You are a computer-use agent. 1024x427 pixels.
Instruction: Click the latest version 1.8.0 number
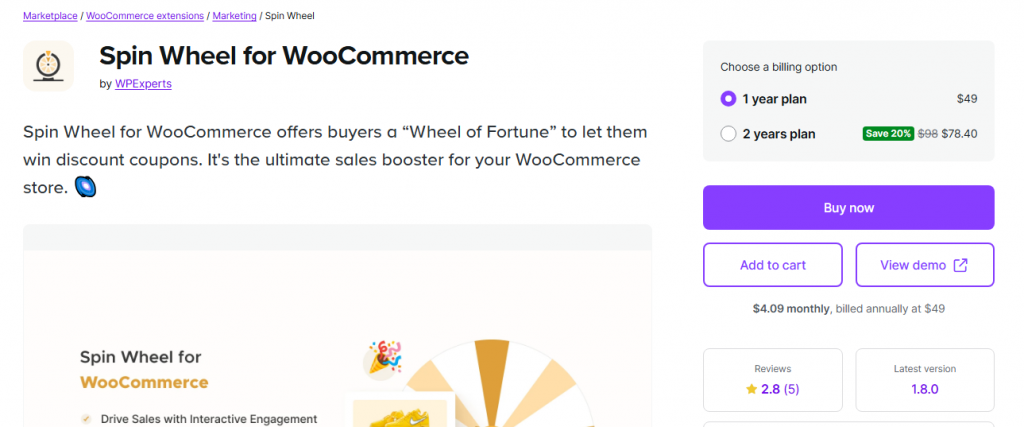[924, 389]
